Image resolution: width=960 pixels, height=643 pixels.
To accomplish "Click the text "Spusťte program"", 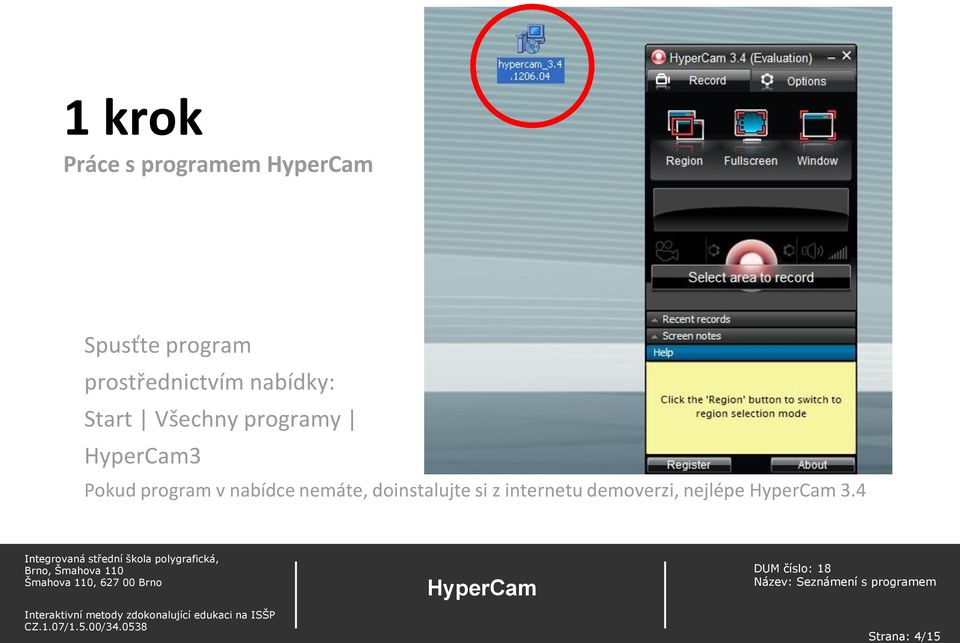I will (x=168, y=345).
